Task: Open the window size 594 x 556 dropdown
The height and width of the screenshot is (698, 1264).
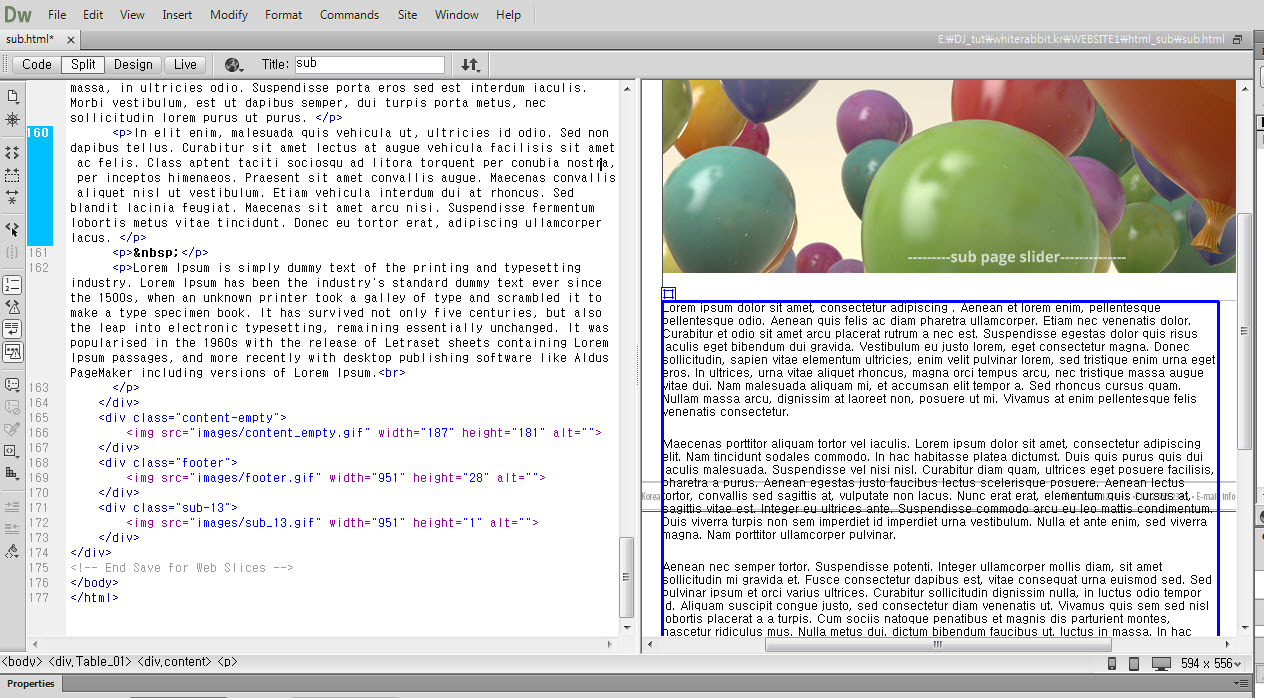Action: [1211, 663]
